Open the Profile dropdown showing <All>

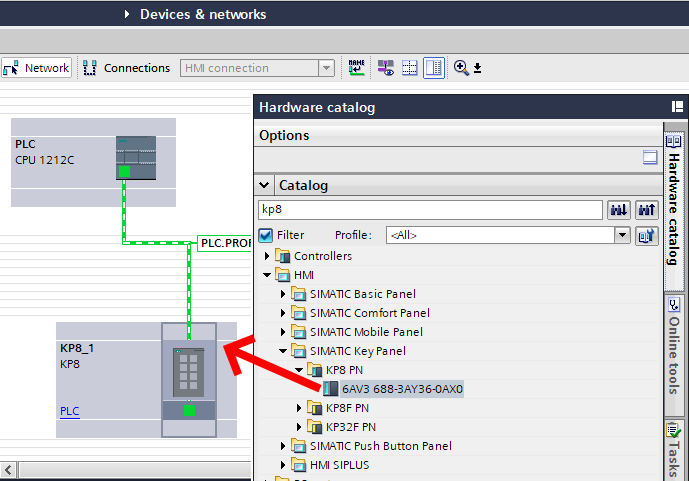pos(622,235)
